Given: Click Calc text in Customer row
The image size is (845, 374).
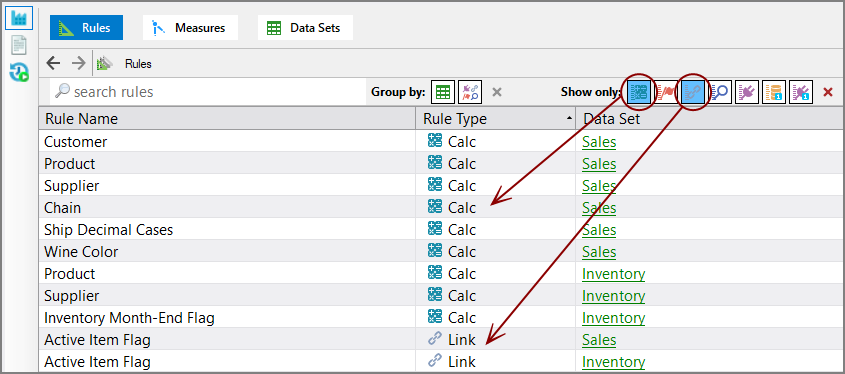Looking at the screenshot, I should pyautogui.click(x=462, y=142).
